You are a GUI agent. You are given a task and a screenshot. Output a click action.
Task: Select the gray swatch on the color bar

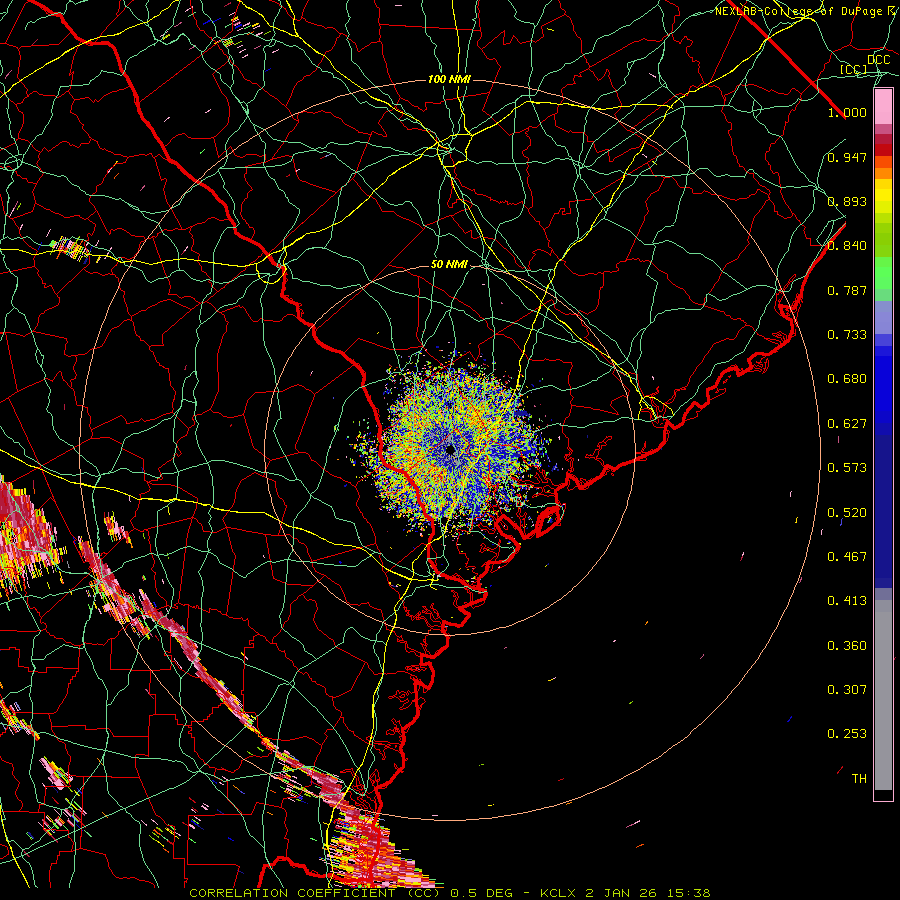[883, 695]
